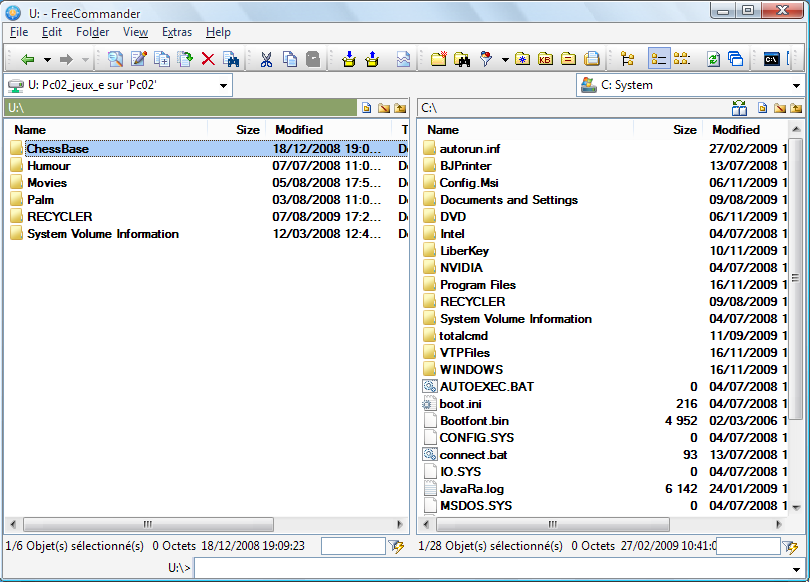This screenshot has width=810, height=582.
Task: Click the edit file pencil icon
Action: coord(139,59)
